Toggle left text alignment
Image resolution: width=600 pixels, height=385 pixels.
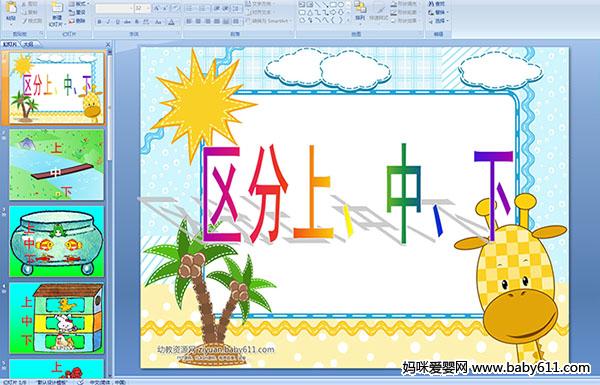coord(189,21)
